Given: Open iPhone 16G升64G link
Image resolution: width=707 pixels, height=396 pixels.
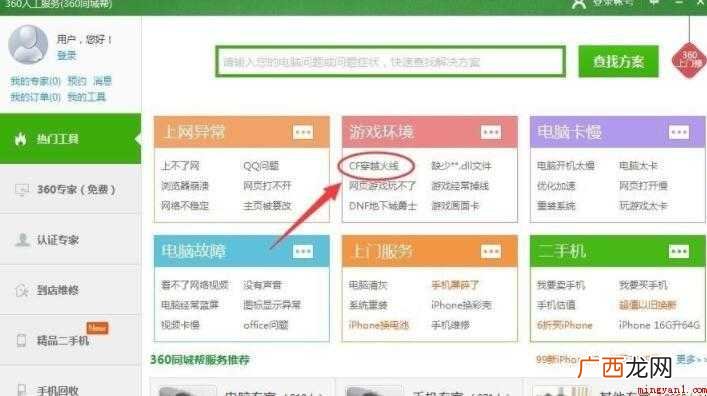Looking at the screenshot, I should pos(659,325).
